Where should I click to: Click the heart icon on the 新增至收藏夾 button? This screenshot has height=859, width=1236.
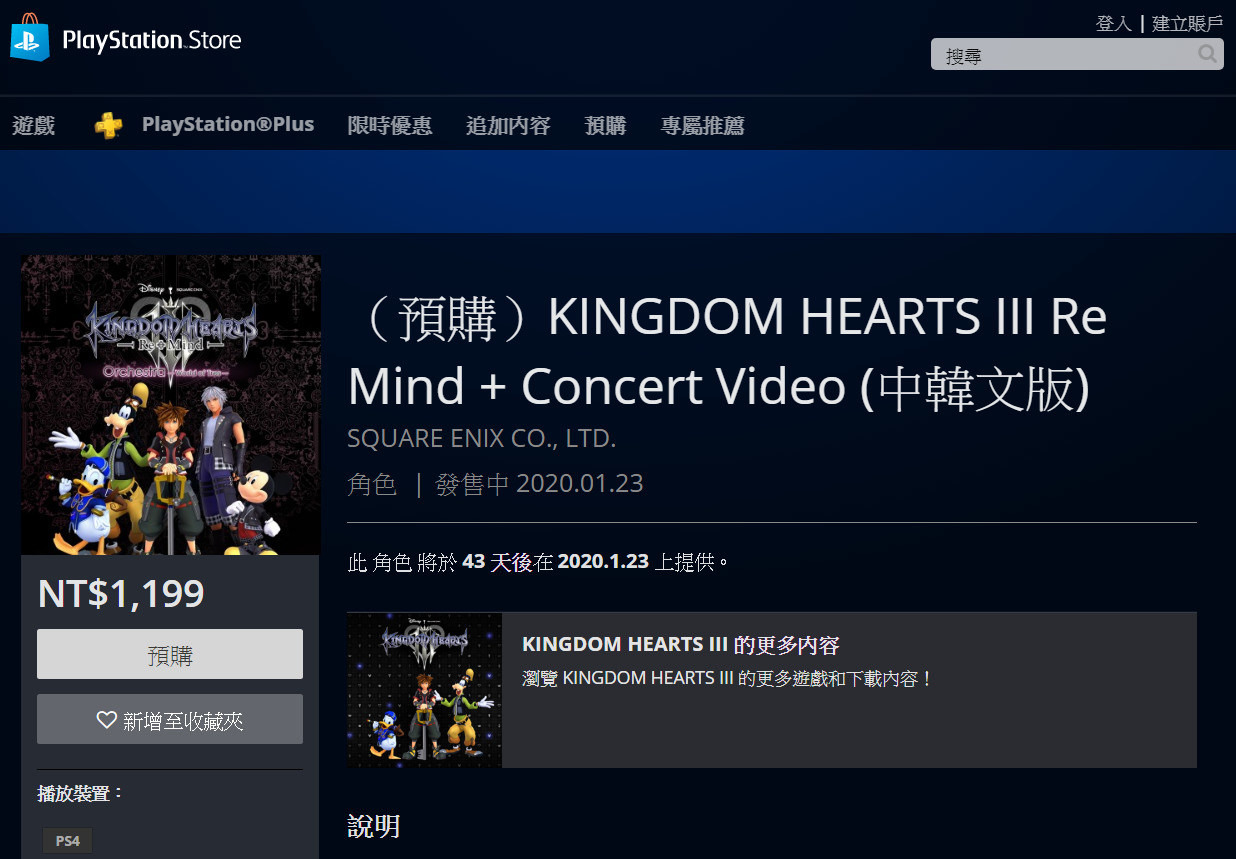pos(107,720)
